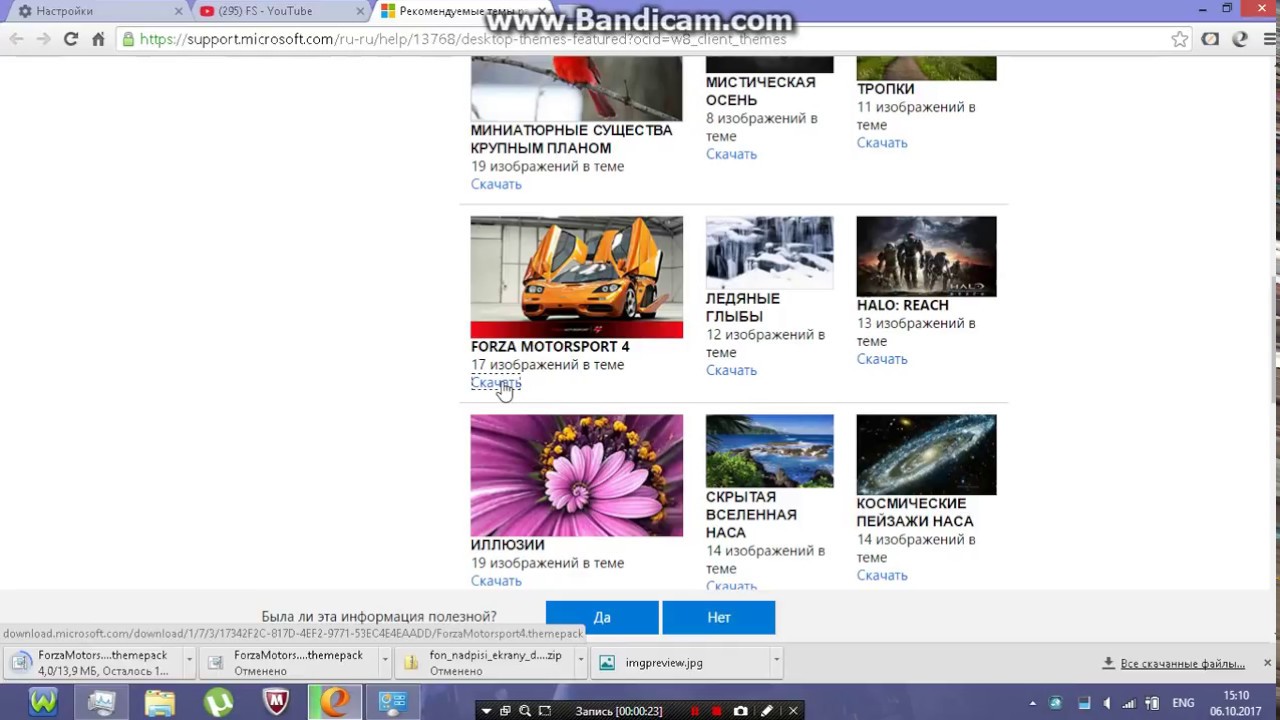Download the Мистическая осень theme
Screen dimensions: 1280x720
731,154
